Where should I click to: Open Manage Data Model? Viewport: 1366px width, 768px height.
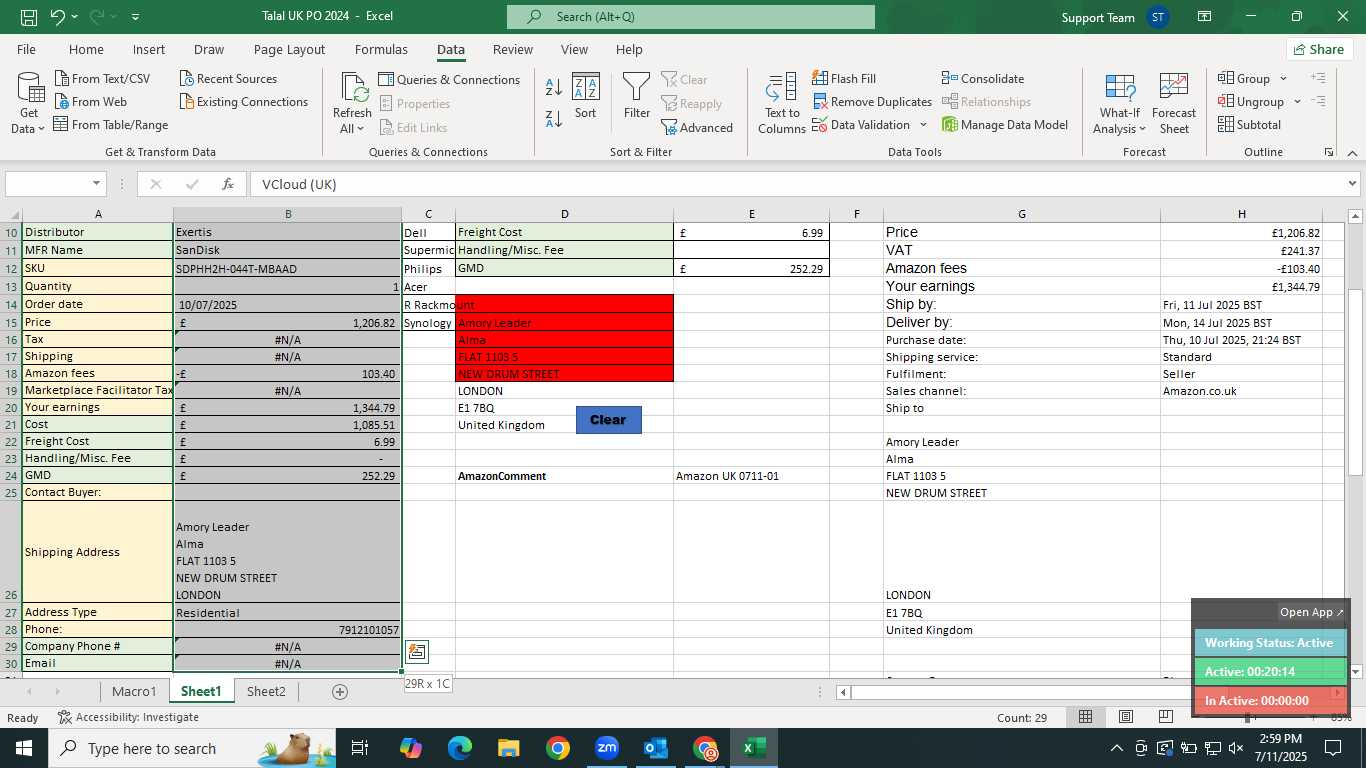(x=1005, y=125)
